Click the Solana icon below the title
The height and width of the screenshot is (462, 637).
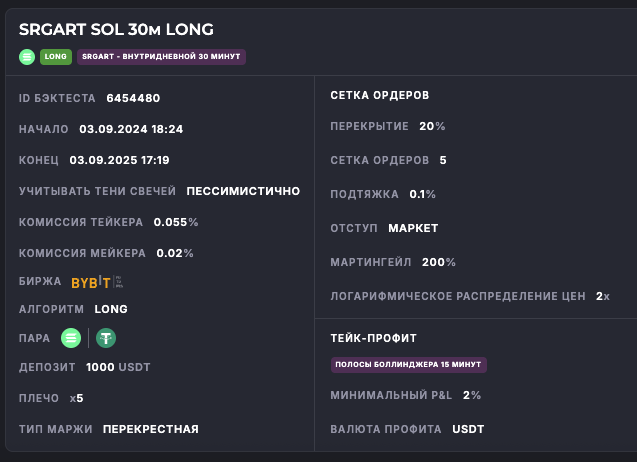click(x=27, y=57)
